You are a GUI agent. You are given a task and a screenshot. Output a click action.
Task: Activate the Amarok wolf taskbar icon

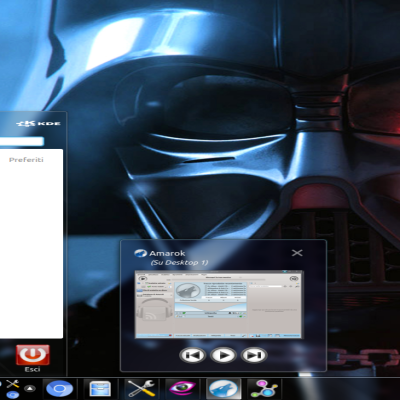pyautogui.click(x=223, y=389)
